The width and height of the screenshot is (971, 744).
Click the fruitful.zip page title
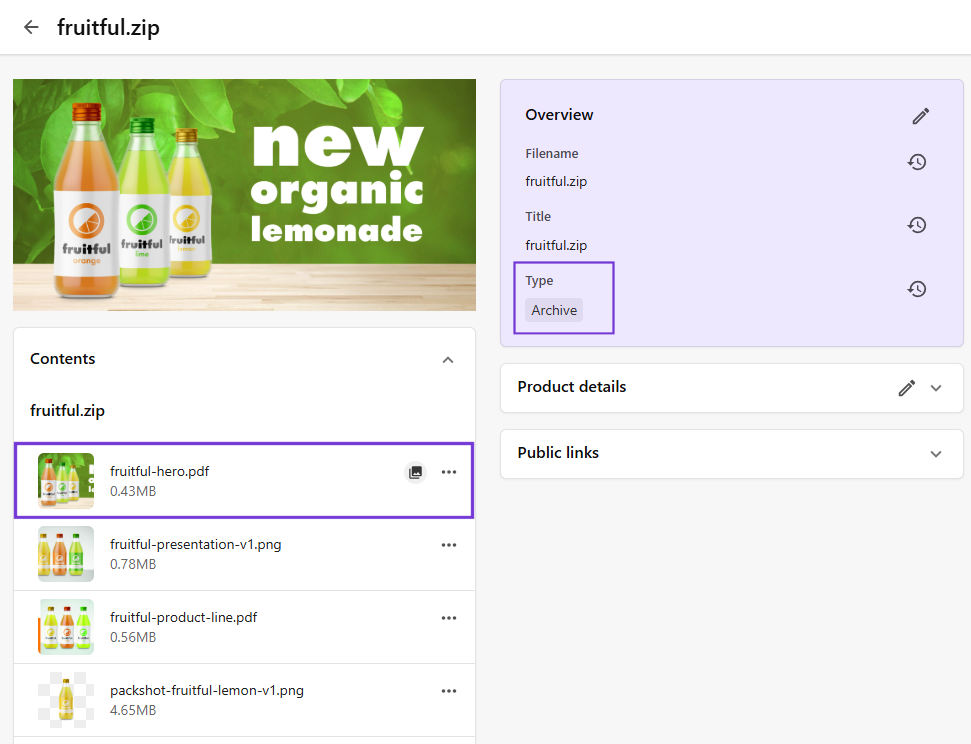[108, 28]
